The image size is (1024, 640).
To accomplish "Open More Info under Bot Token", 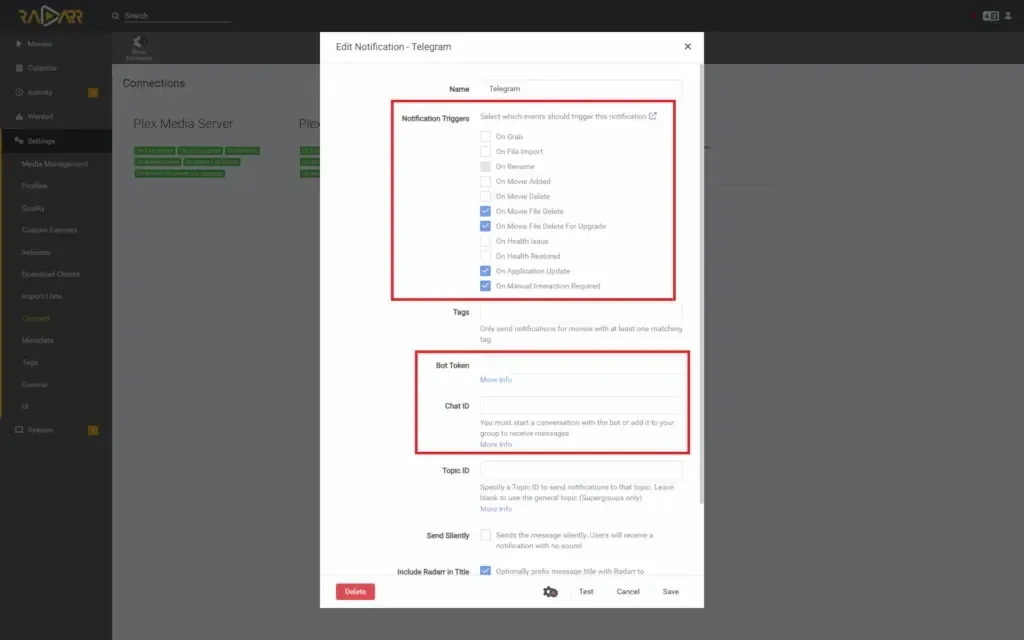I will coord(495,379).
